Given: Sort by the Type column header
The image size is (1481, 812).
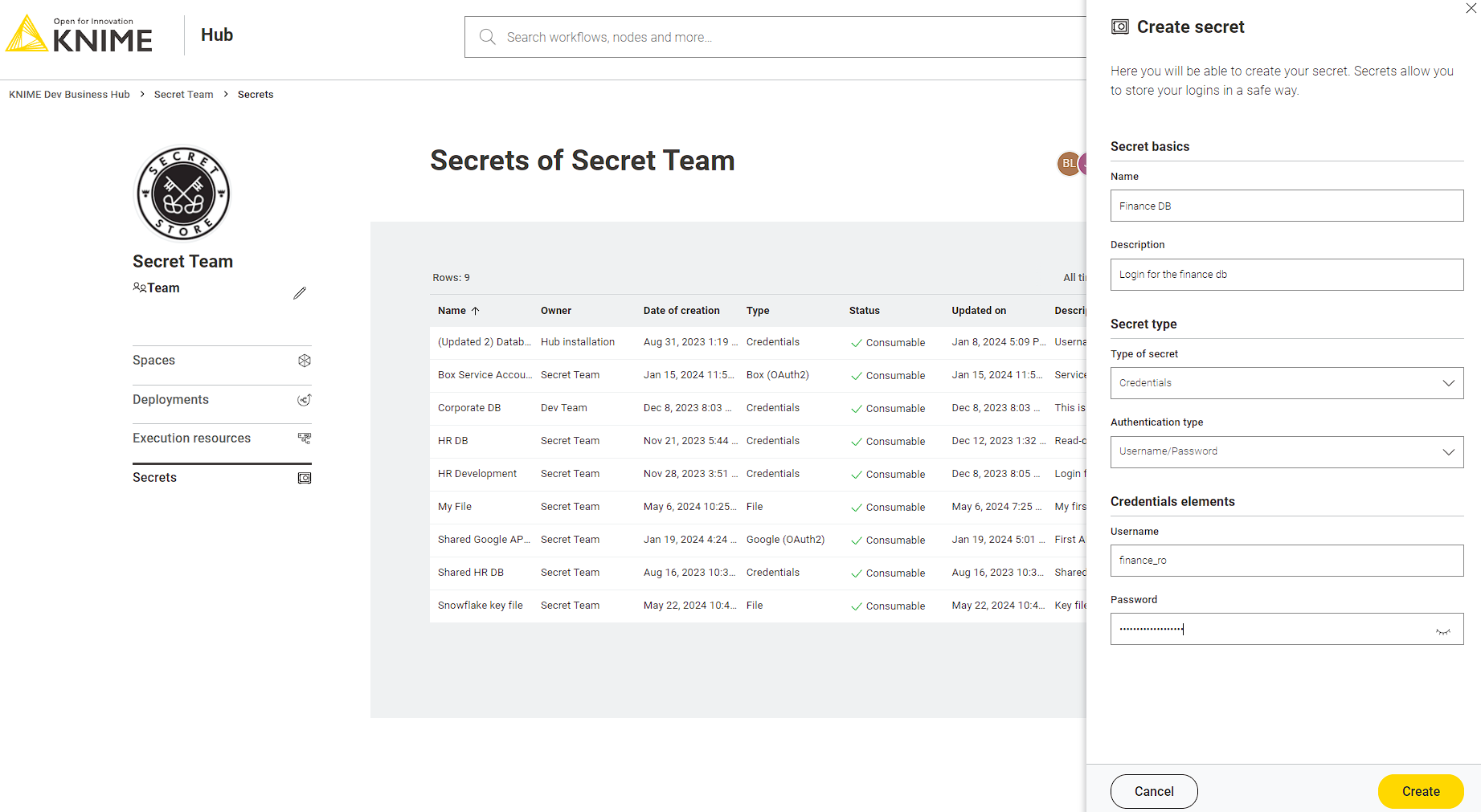Looking at the screenshot, I should tap(758, 311).
